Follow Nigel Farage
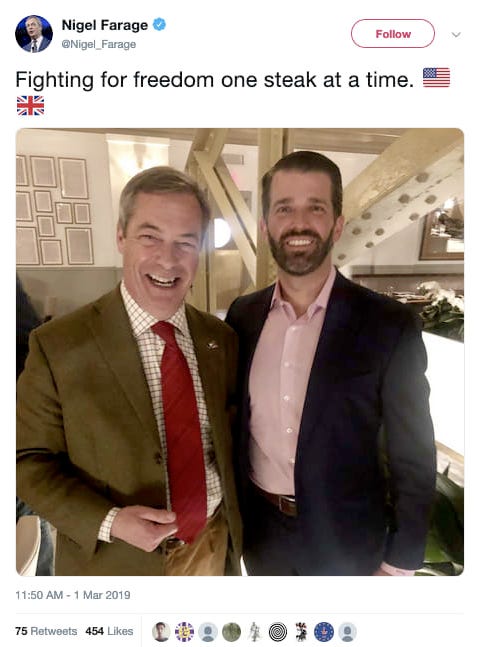The width and height of the screenshot is (480, 647). [393, 33]
